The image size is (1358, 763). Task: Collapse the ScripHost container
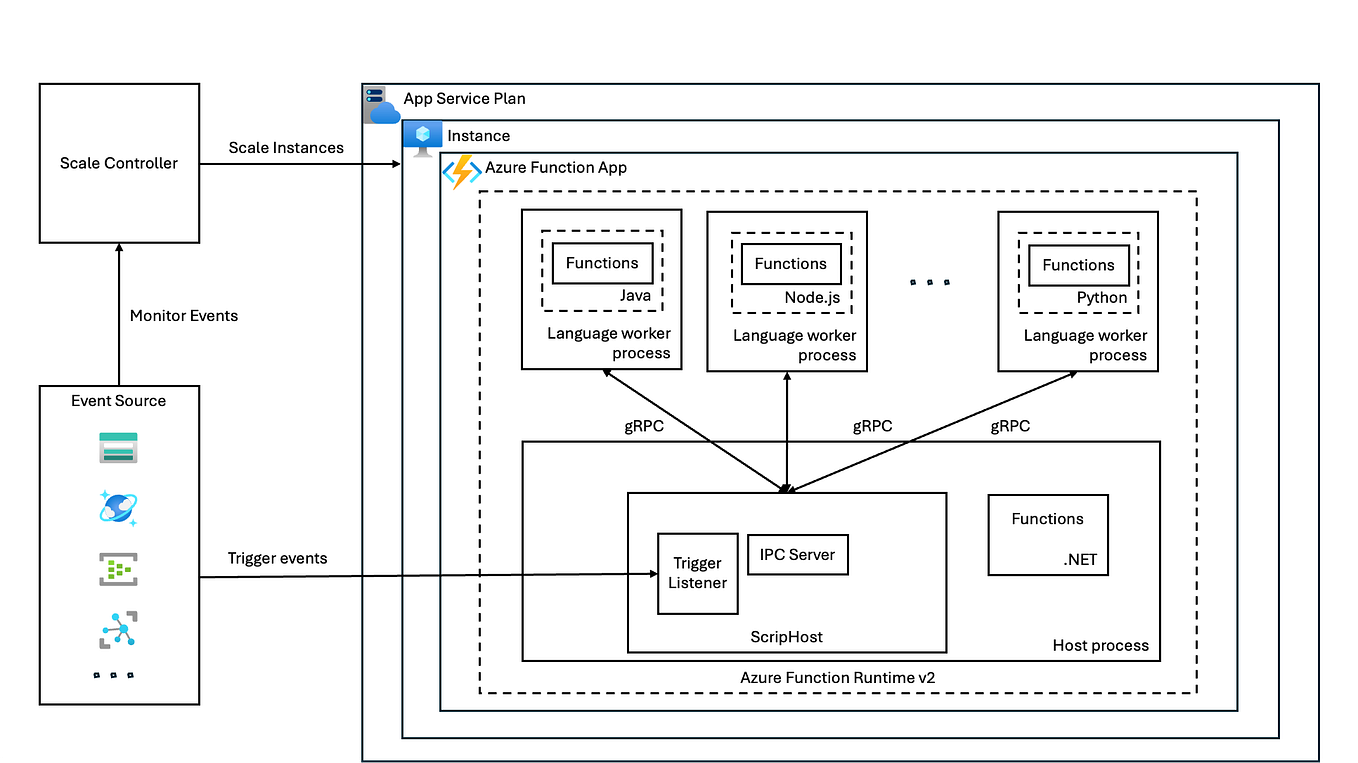pos(786,637)
